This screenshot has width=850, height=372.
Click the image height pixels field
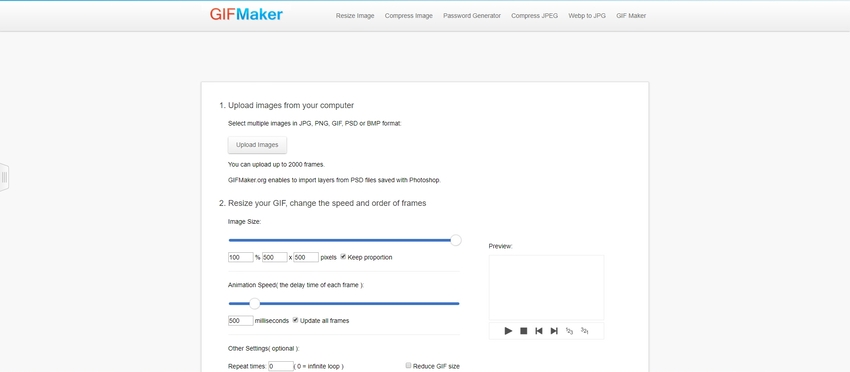pyautogui.click(x=306, y=257)
